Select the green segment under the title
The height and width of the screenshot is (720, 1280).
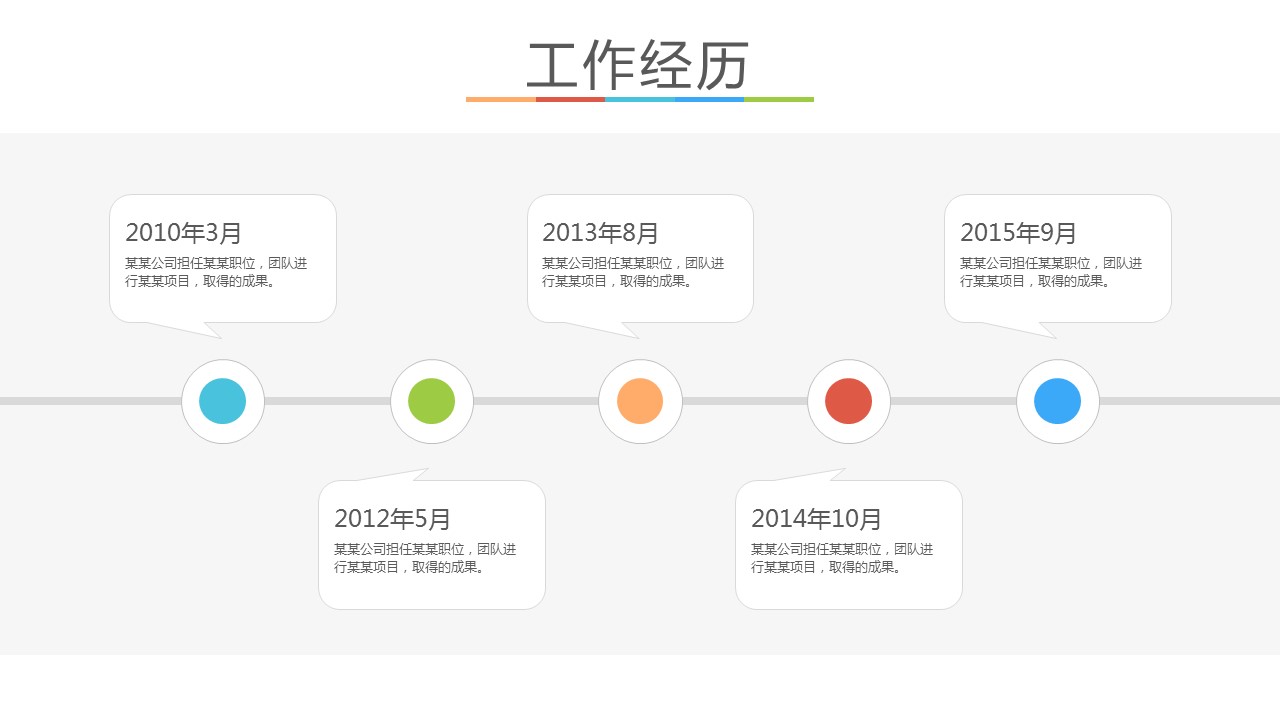779,99
